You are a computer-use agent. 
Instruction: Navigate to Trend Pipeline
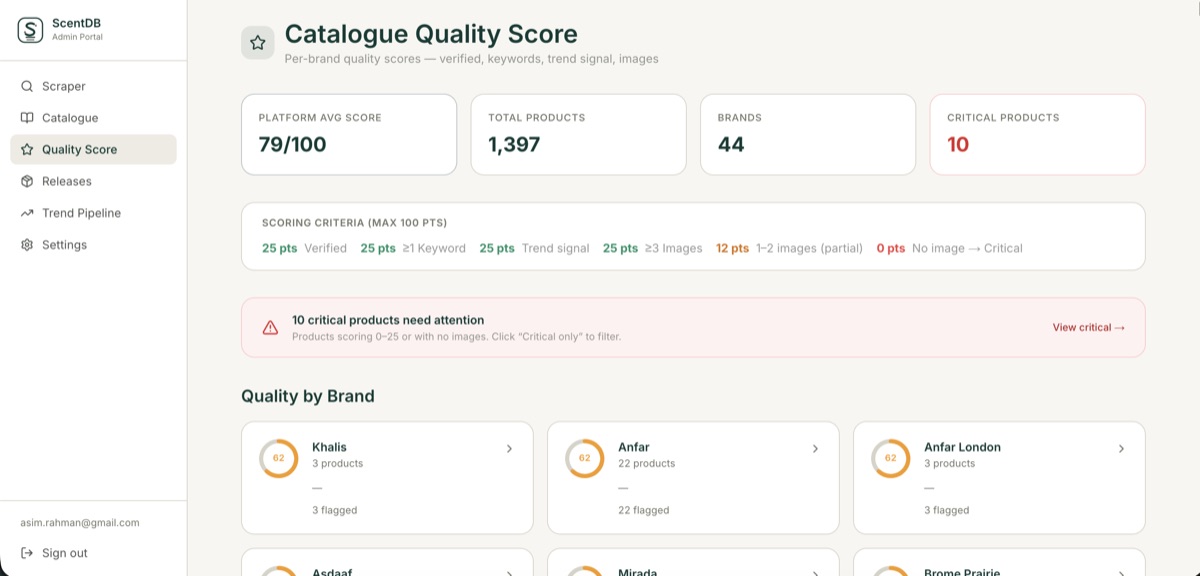pos(93,213)
